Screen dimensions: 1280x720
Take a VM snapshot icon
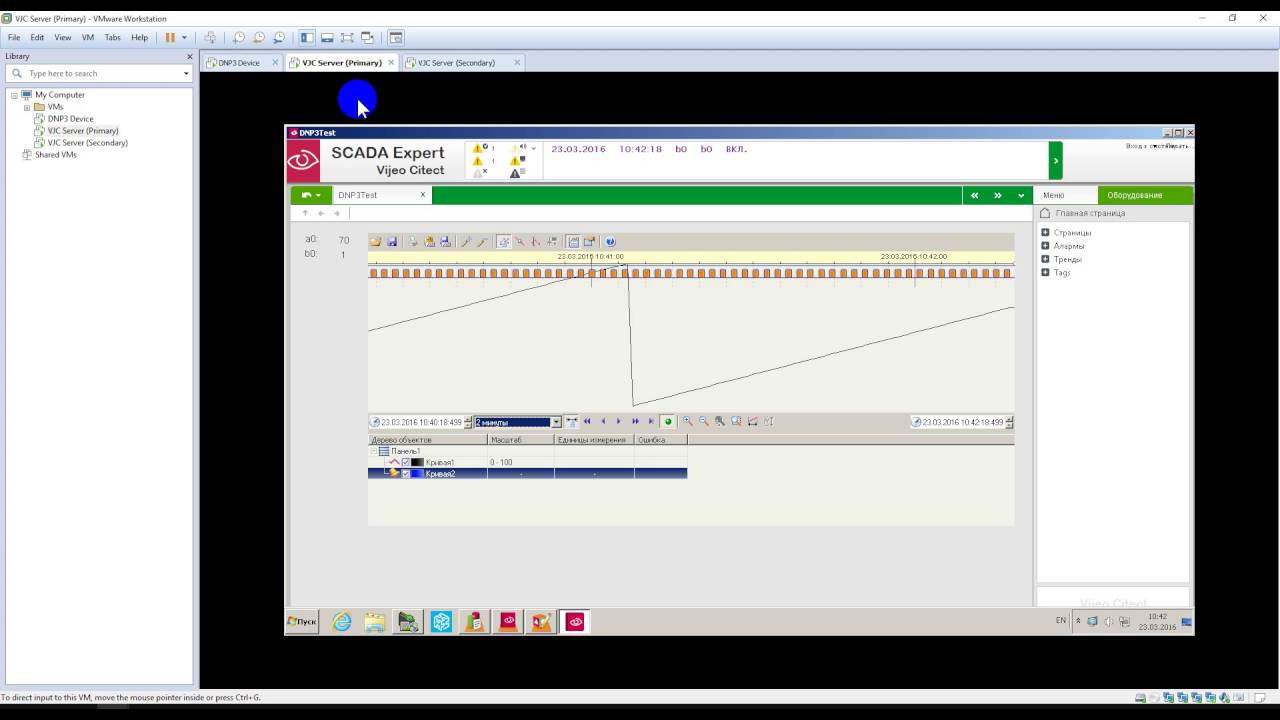(x=239, y=37)
